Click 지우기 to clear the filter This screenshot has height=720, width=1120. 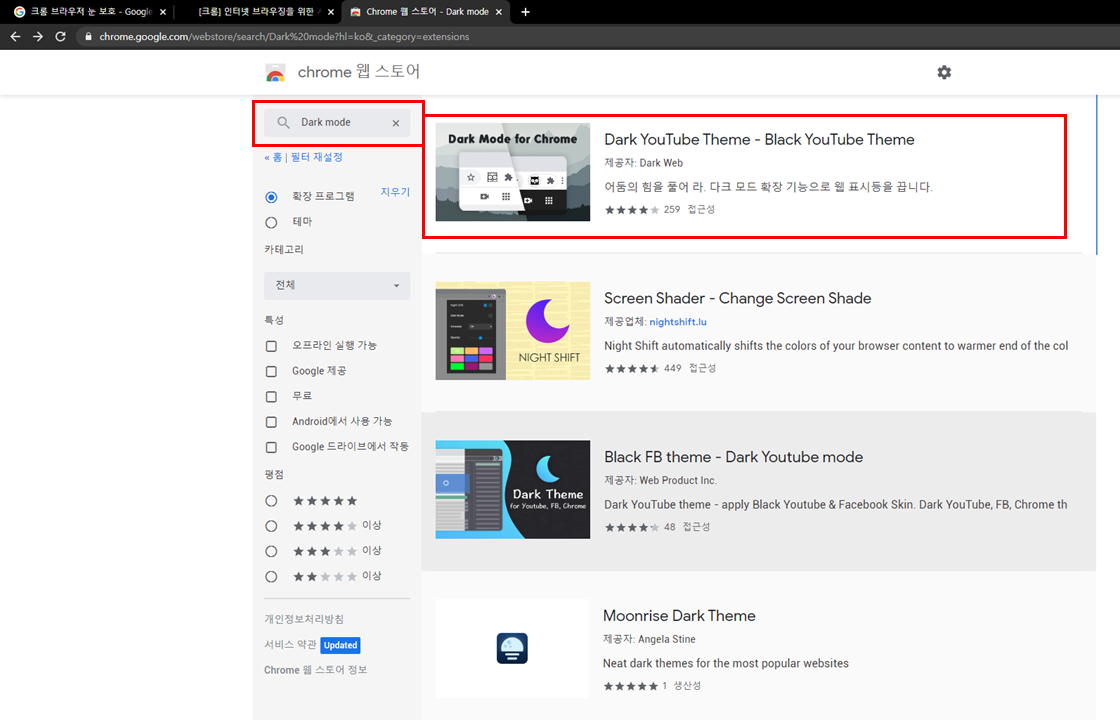point(395,192)
